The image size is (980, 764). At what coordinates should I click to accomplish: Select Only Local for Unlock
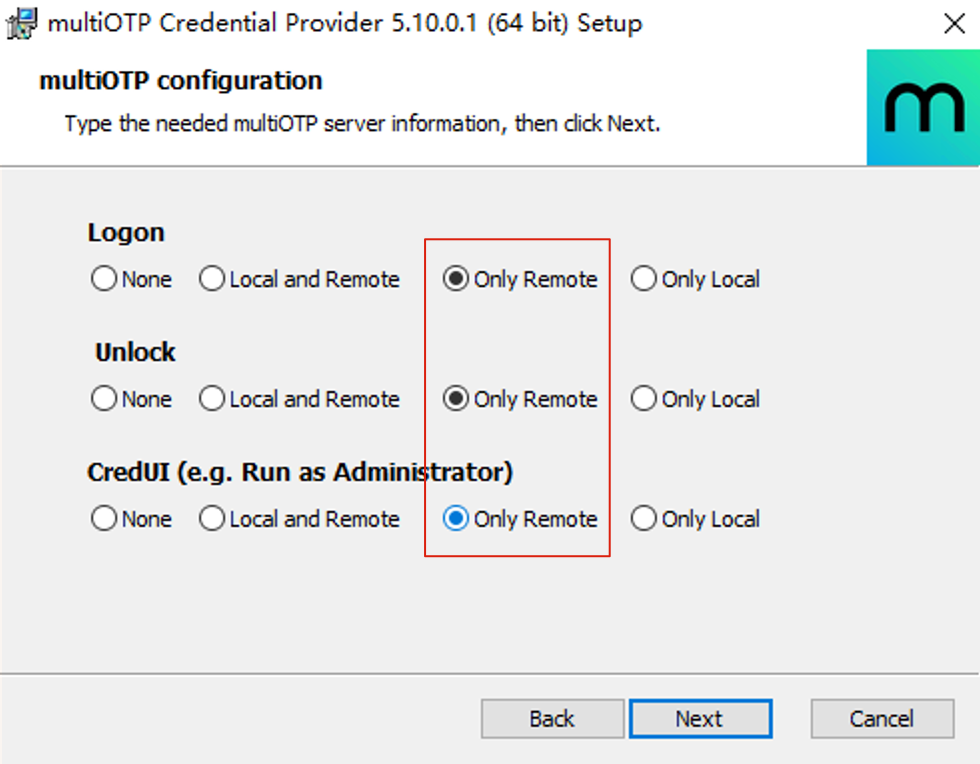coord(643,399)
